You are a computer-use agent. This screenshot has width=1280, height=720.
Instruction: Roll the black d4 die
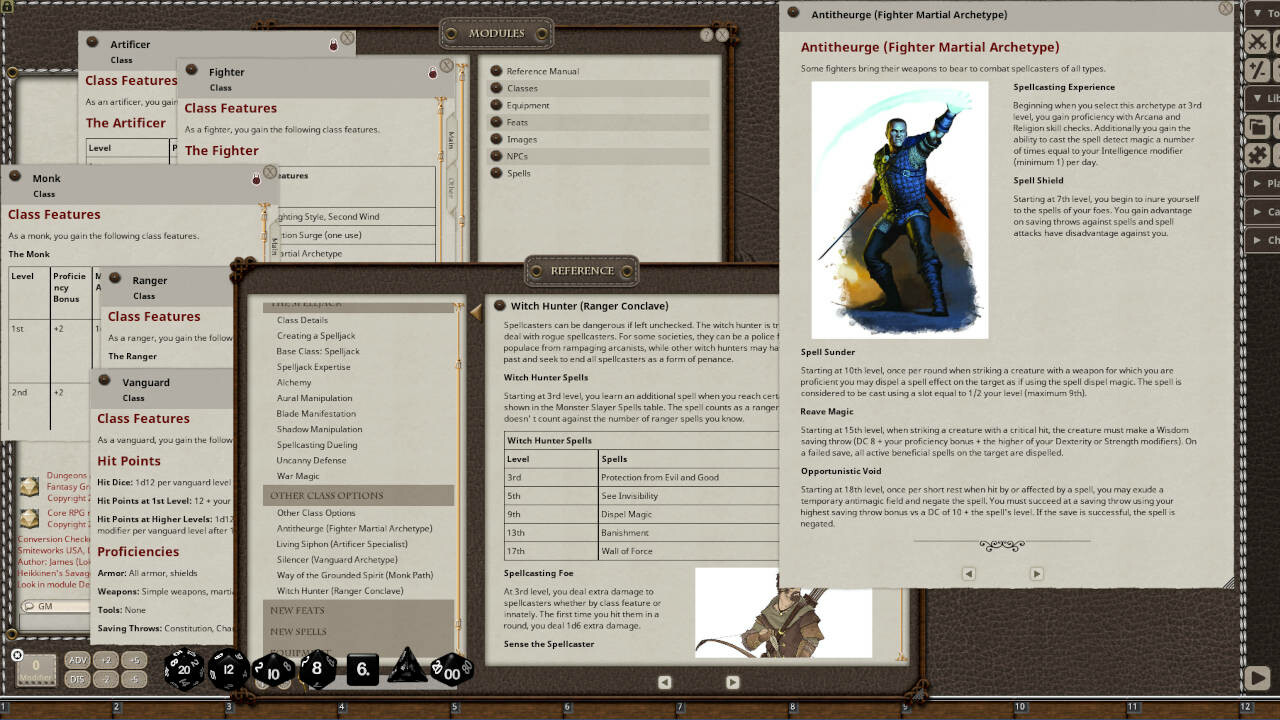pyautogui.click(x=408, y=668)
